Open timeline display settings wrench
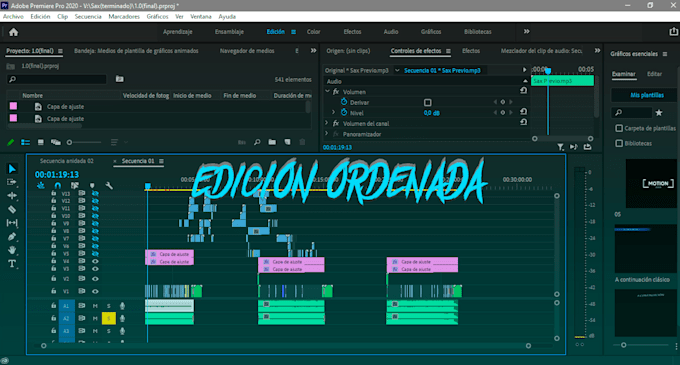The image size is (680, 365). [x=109, y=186]
